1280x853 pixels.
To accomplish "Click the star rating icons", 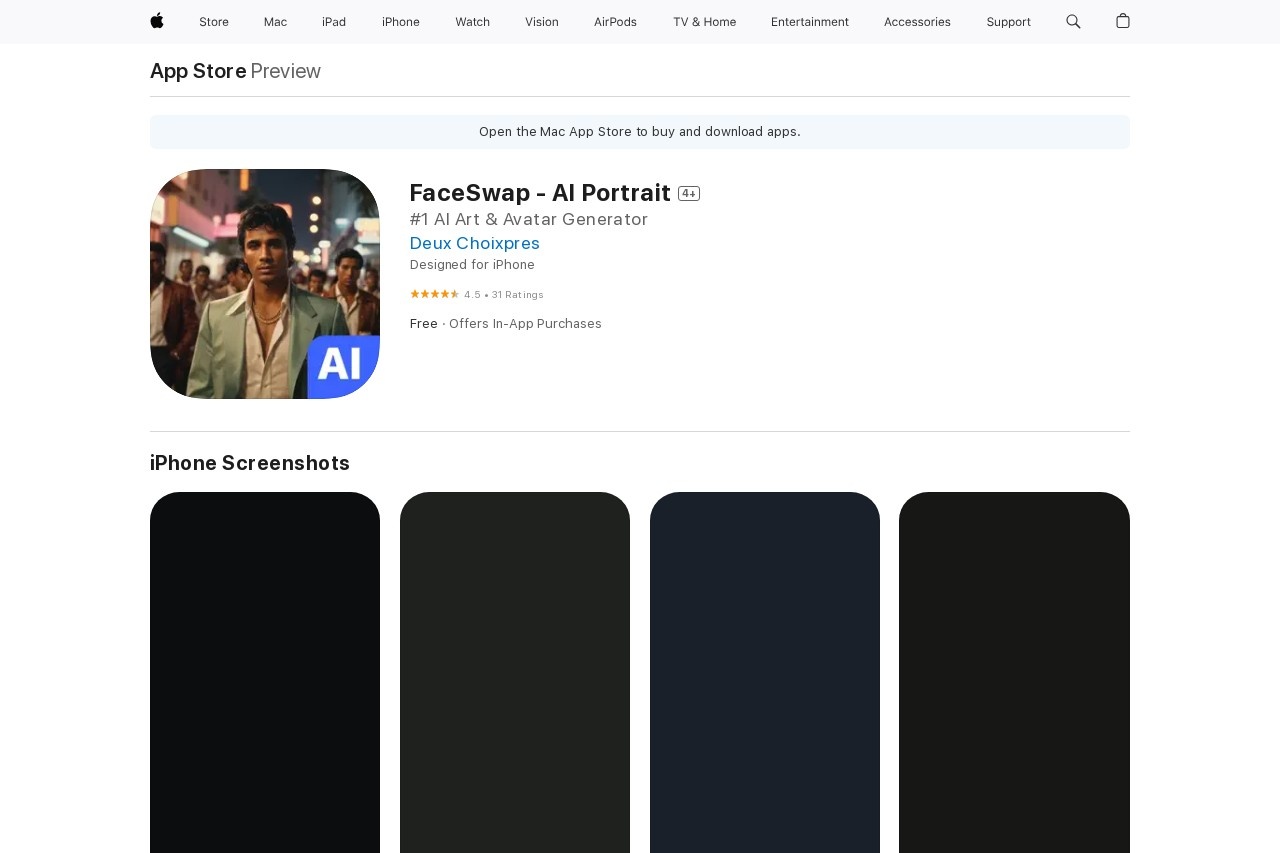I will coord(435,294).
